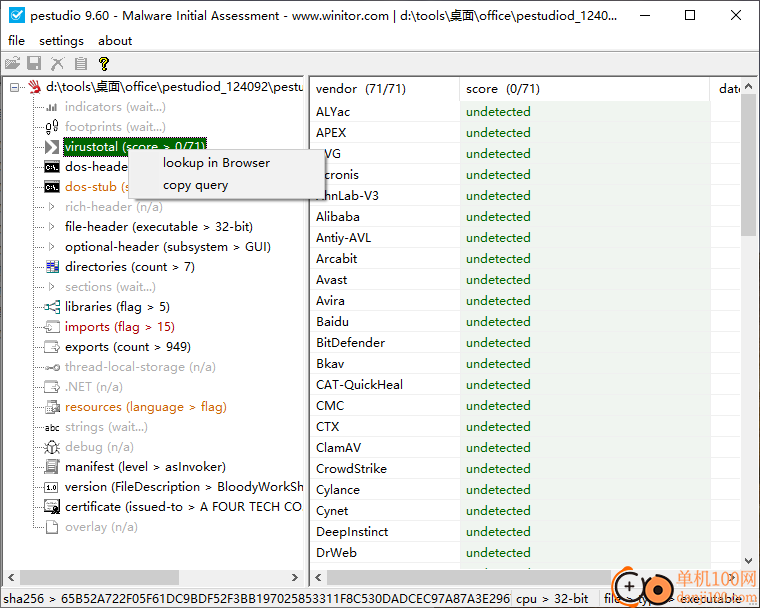Click the manifest document icon
Viewport: 760px width, 608px height.
point(52,467)
